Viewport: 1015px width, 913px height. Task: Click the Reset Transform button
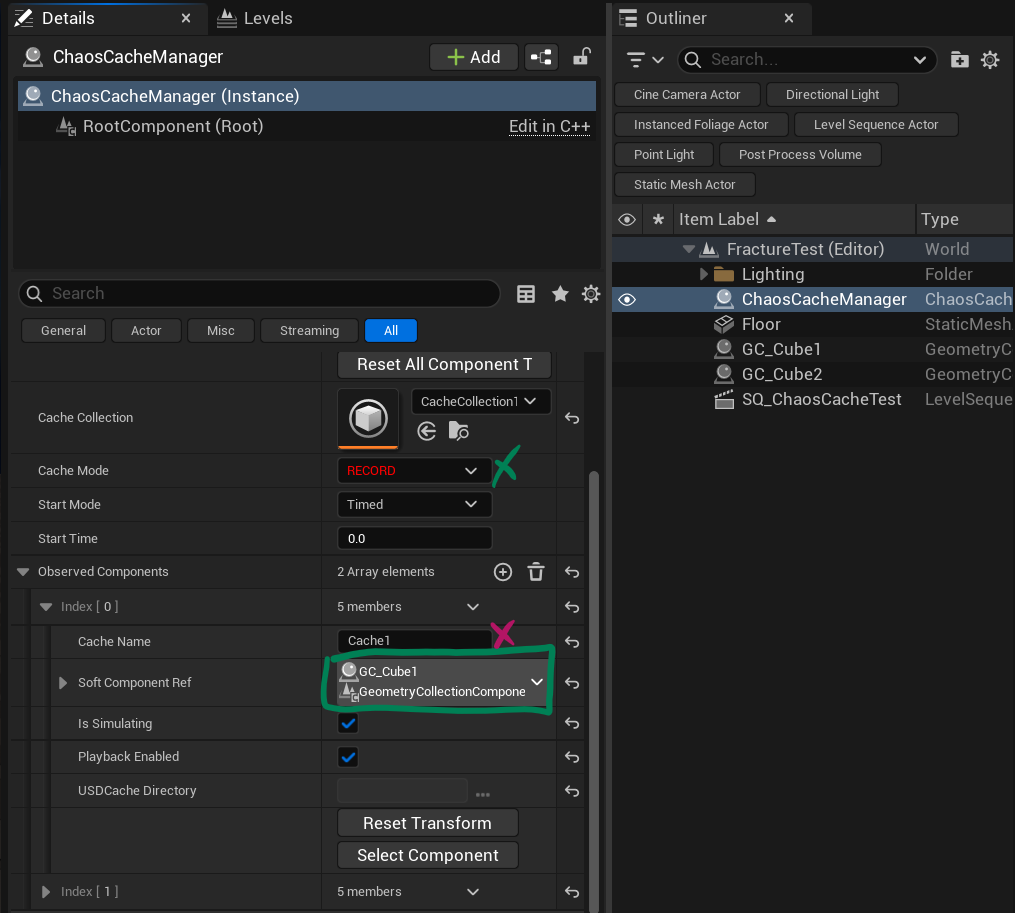point(427,823)
